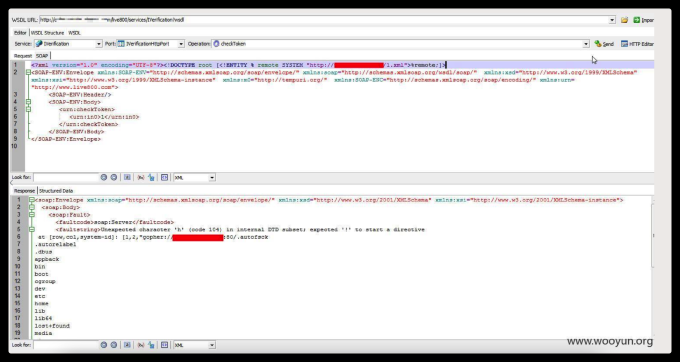Switch to the WSDL Structure tab

point(47,33)
